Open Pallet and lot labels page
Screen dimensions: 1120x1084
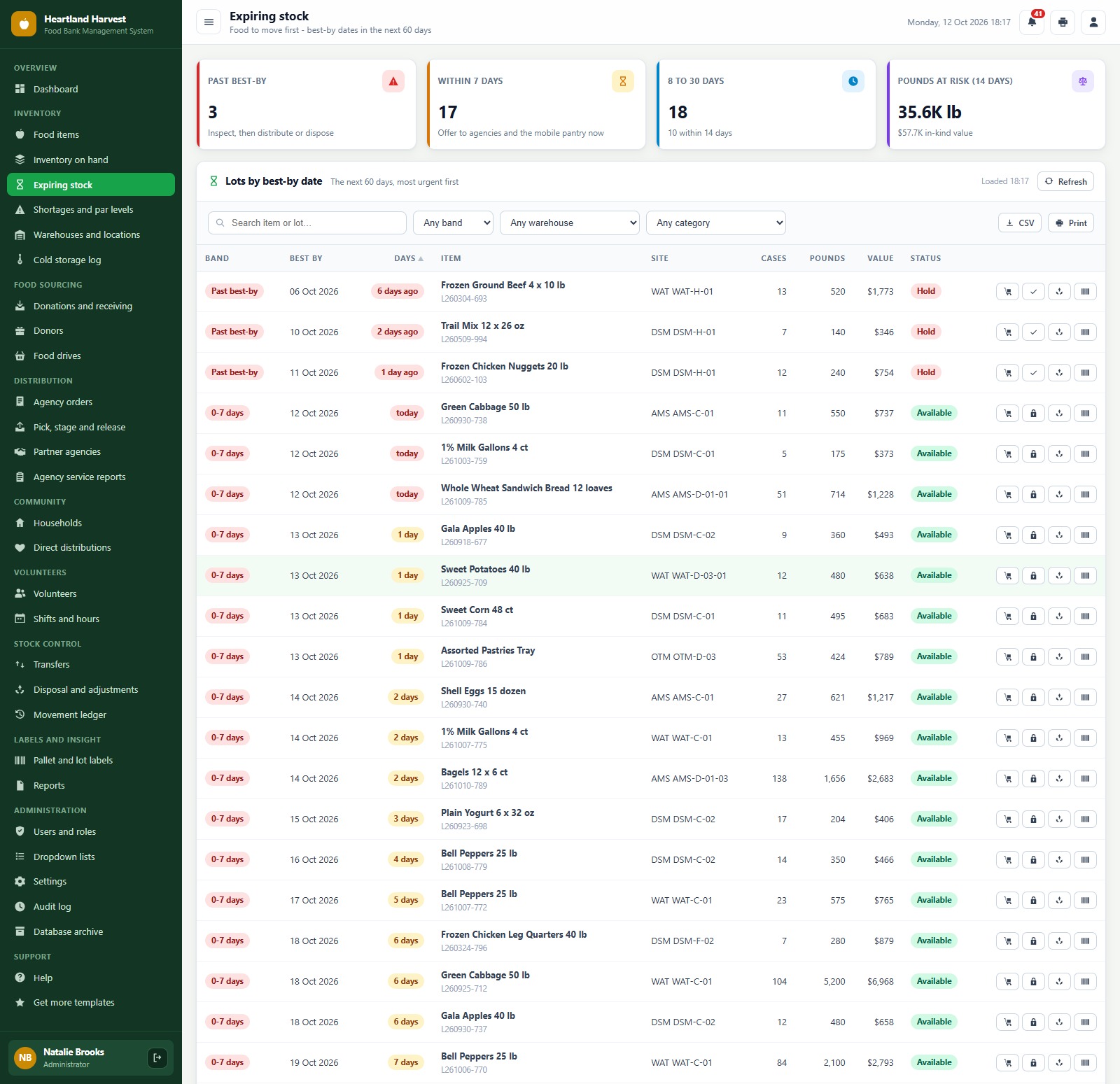coord(91,761)
